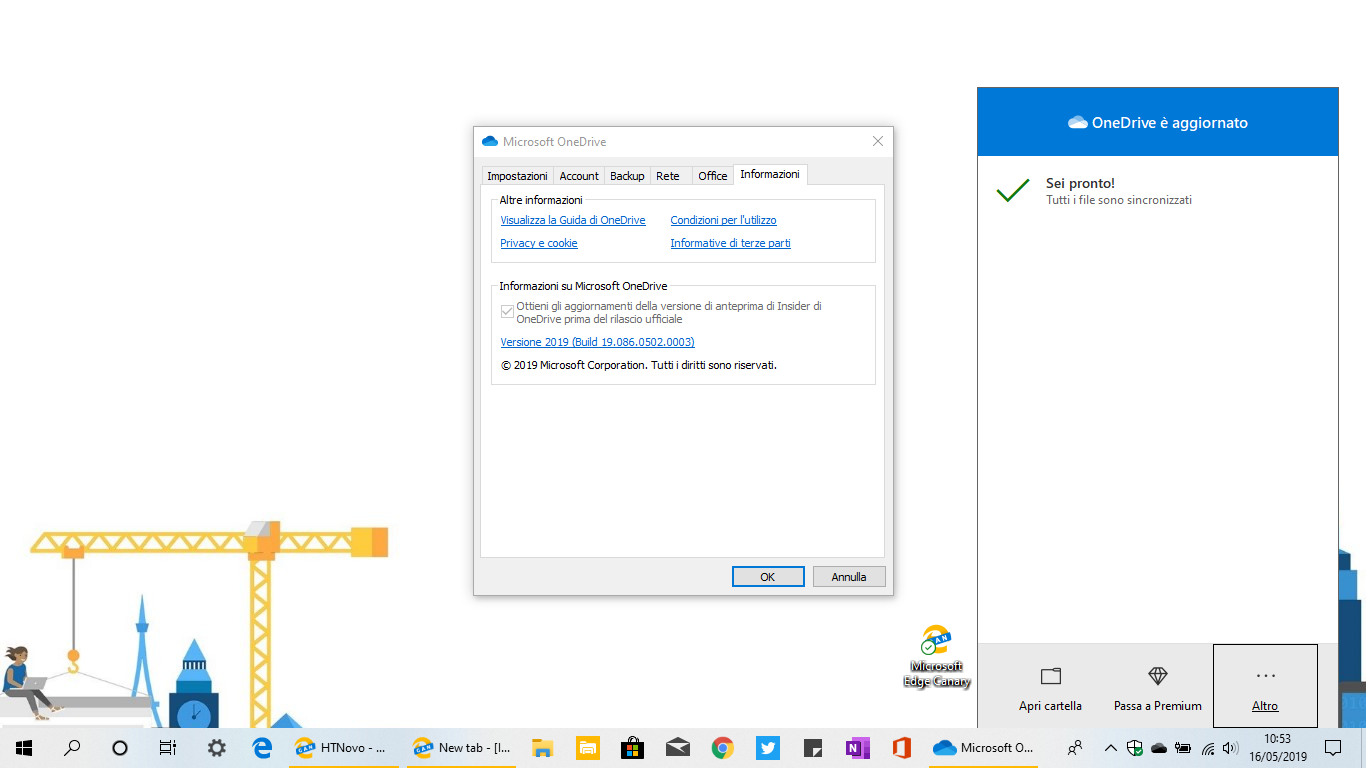Image resolution: width=1366 pixels, height=768 pixels.
Task: Open the yellow Files app taskbar icon
Action: (588, 747)
